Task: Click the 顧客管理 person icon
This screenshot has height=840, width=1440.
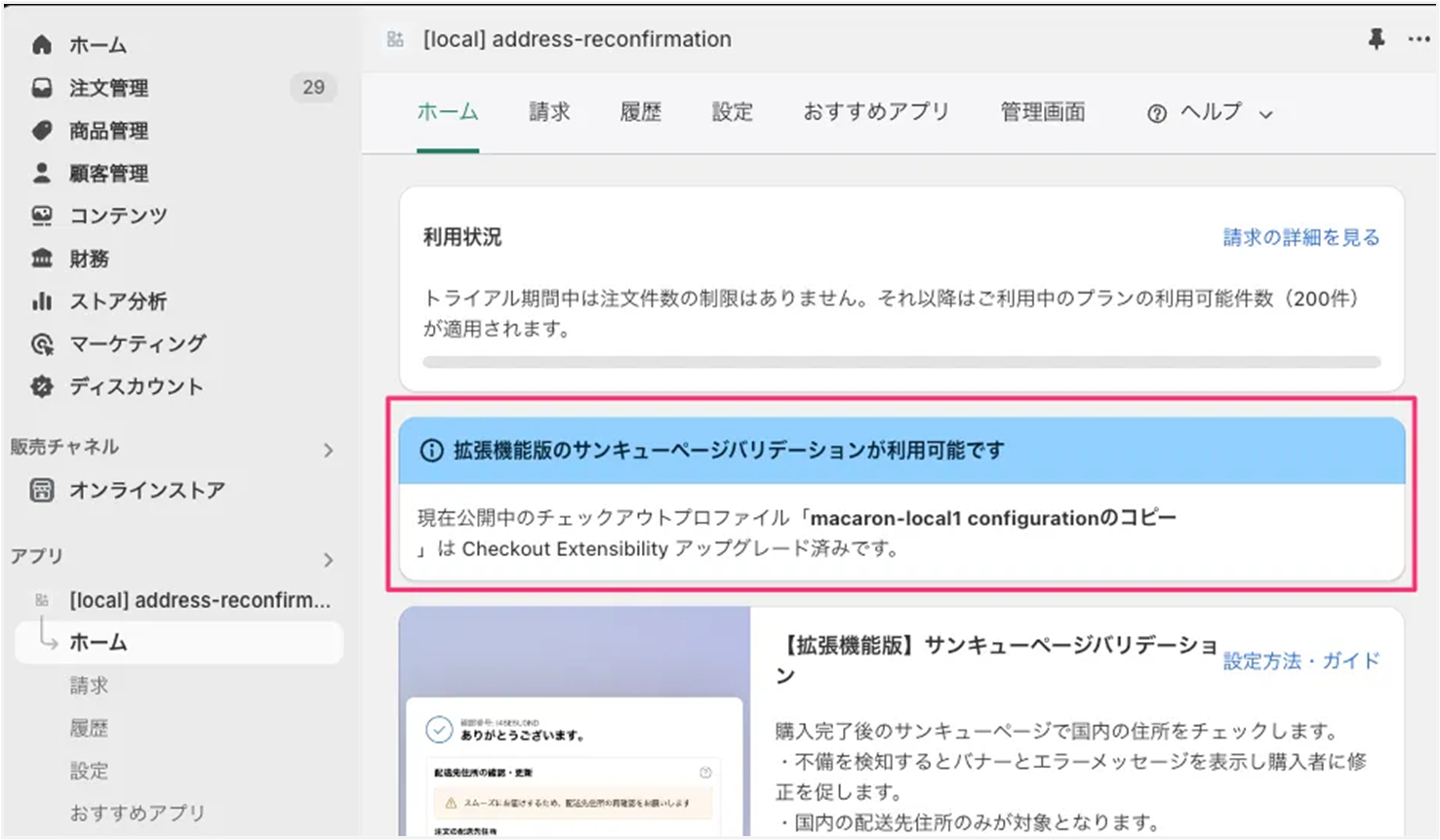Action: (42, 174)
